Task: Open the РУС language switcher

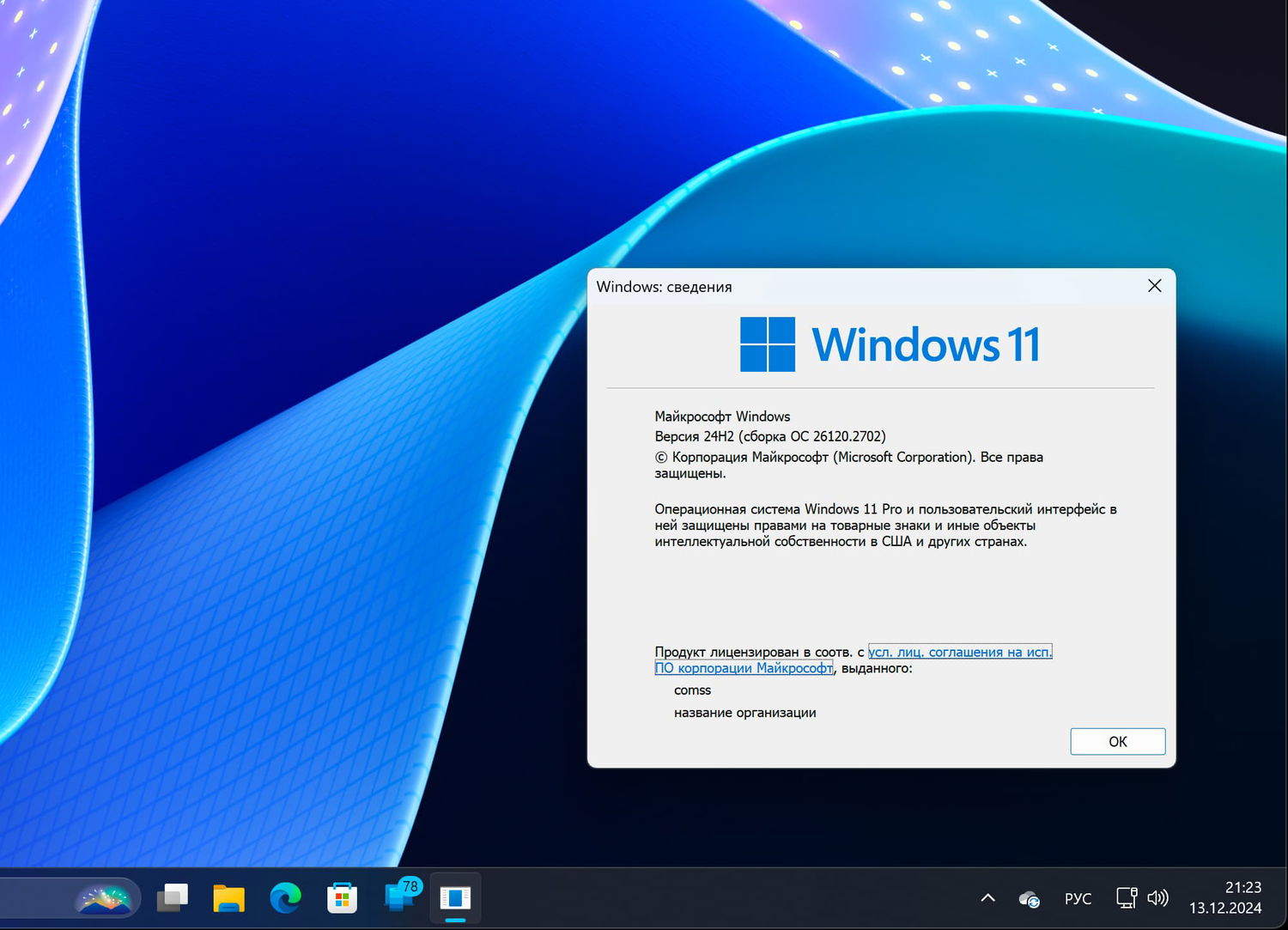Action: tap(1078, 897)
